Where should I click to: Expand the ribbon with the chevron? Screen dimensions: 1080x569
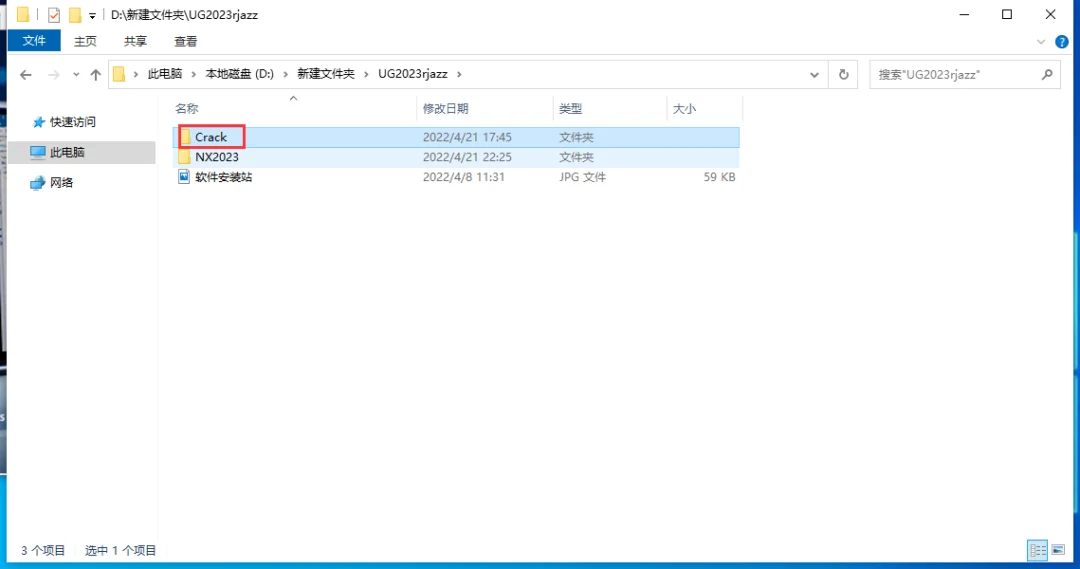click(1041, 42)
